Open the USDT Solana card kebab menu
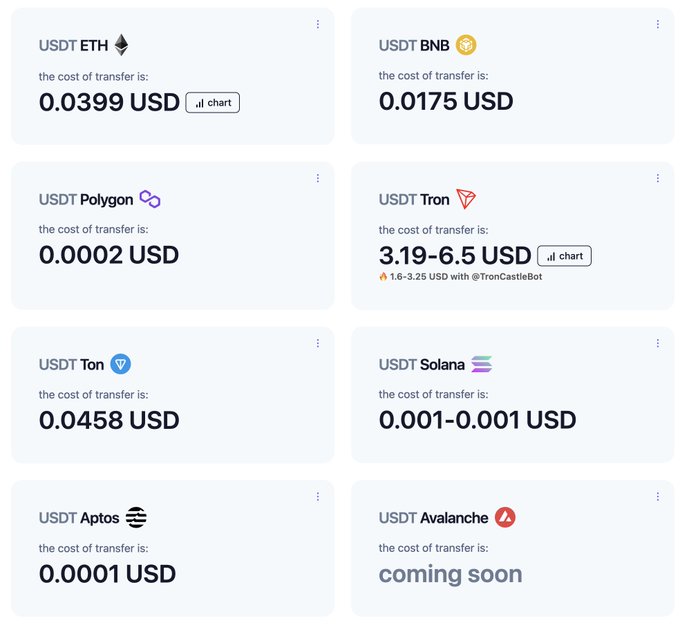The image size is (680, 625). pos(657,343)
